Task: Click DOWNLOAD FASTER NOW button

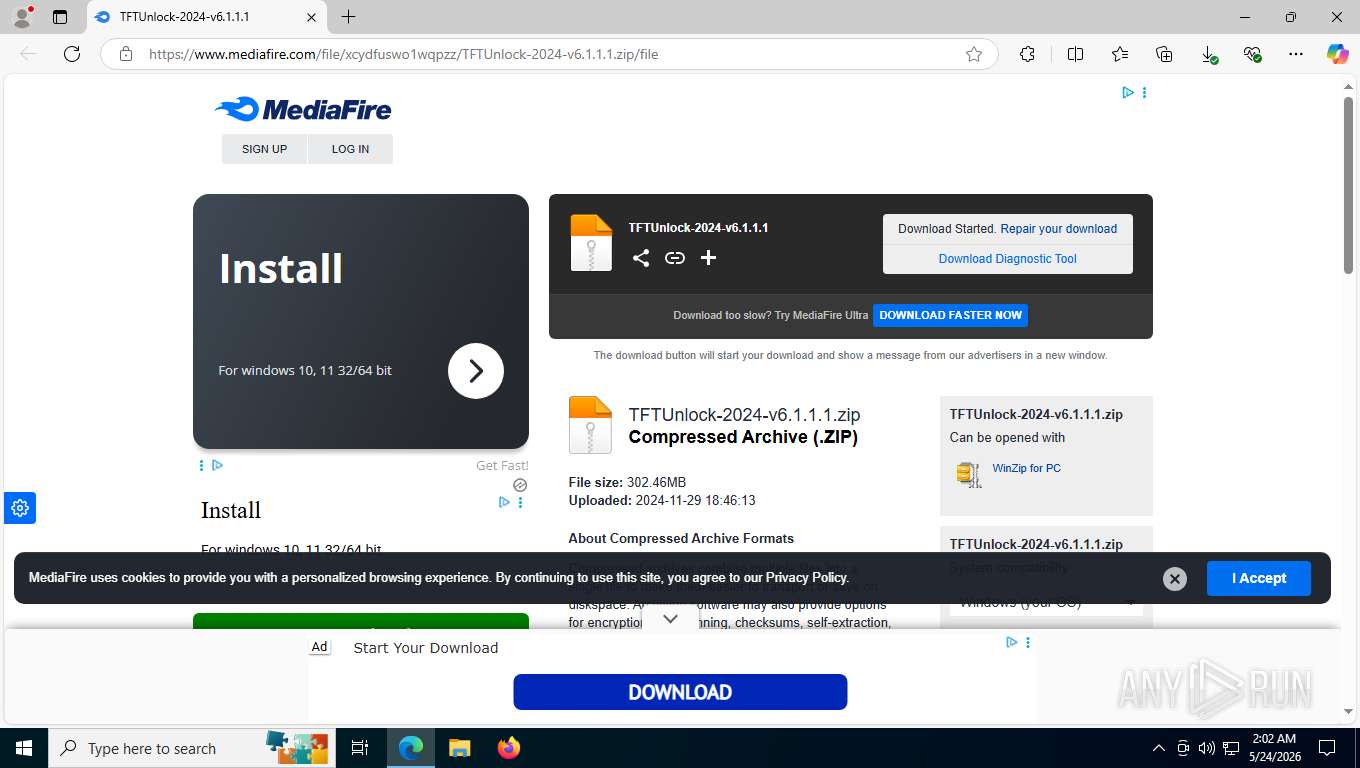Action: 950,315
